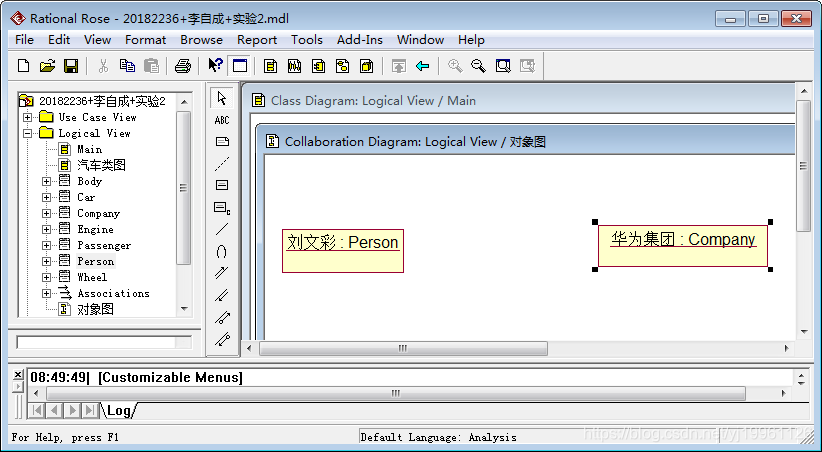
Task: Open the Tools menu
Action: point(307,40)
